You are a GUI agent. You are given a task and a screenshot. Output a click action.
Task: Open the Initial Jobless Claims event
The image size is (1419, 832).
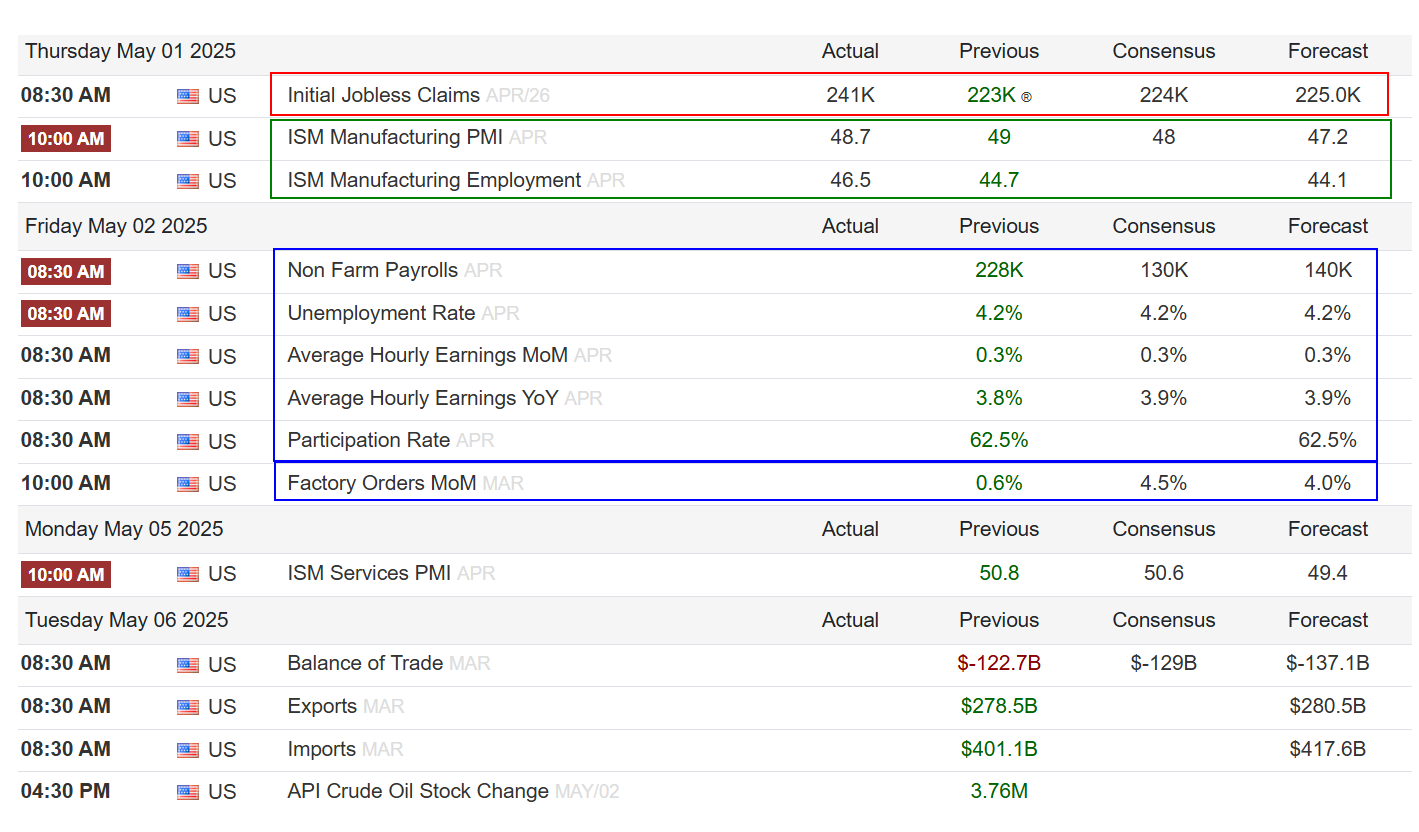pyautogui.click(x=383, y=96)
